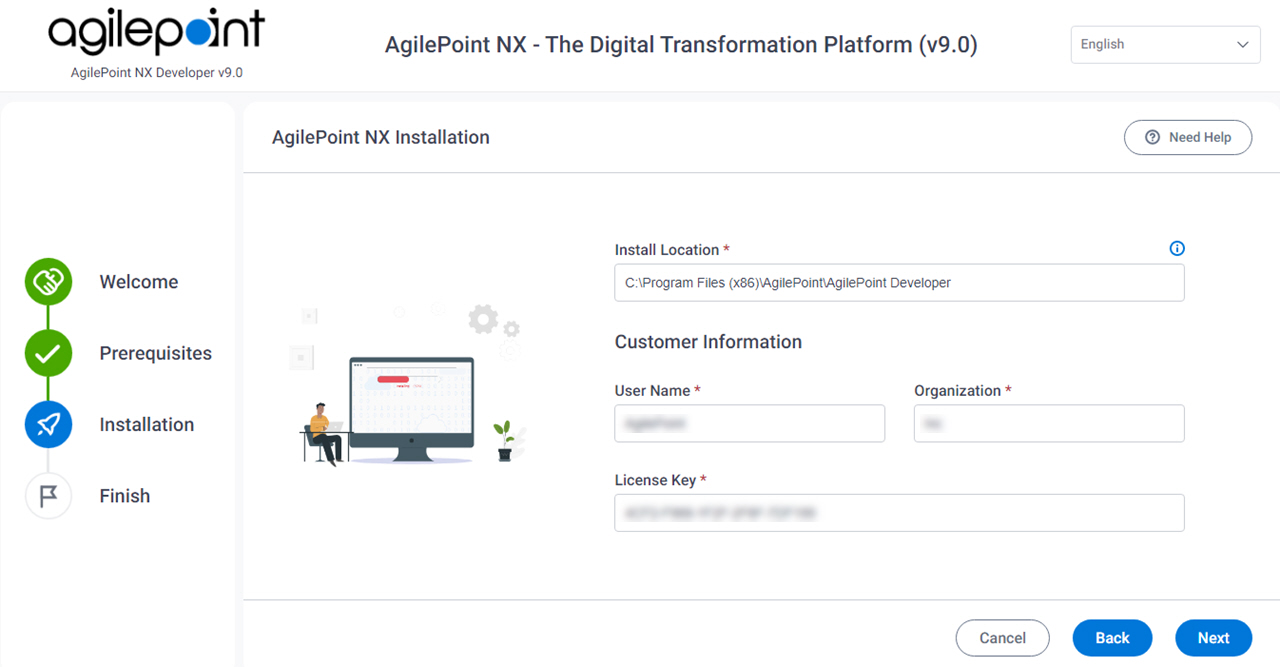Click the Welcome step handshake icon

[x=48, y=282]
